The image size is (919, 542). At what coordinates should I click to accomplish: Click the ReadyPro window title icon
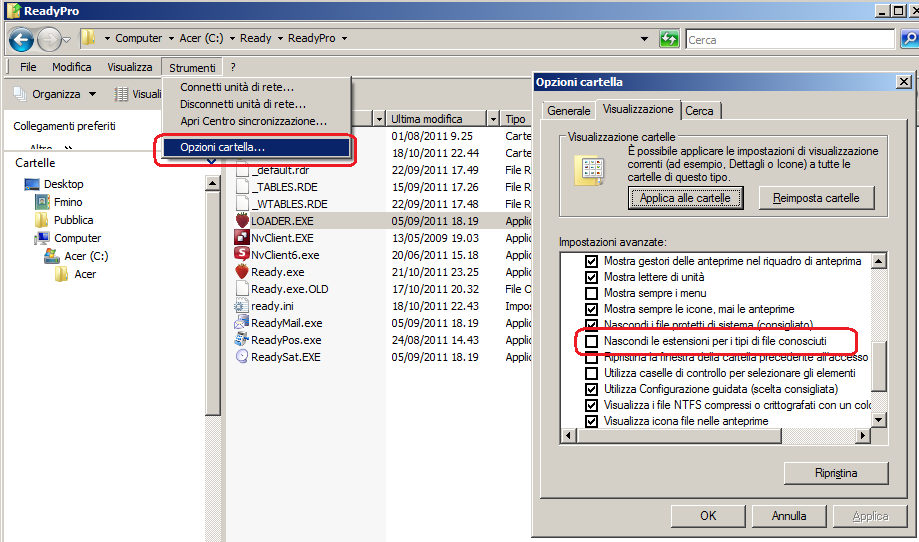point(13,11)
